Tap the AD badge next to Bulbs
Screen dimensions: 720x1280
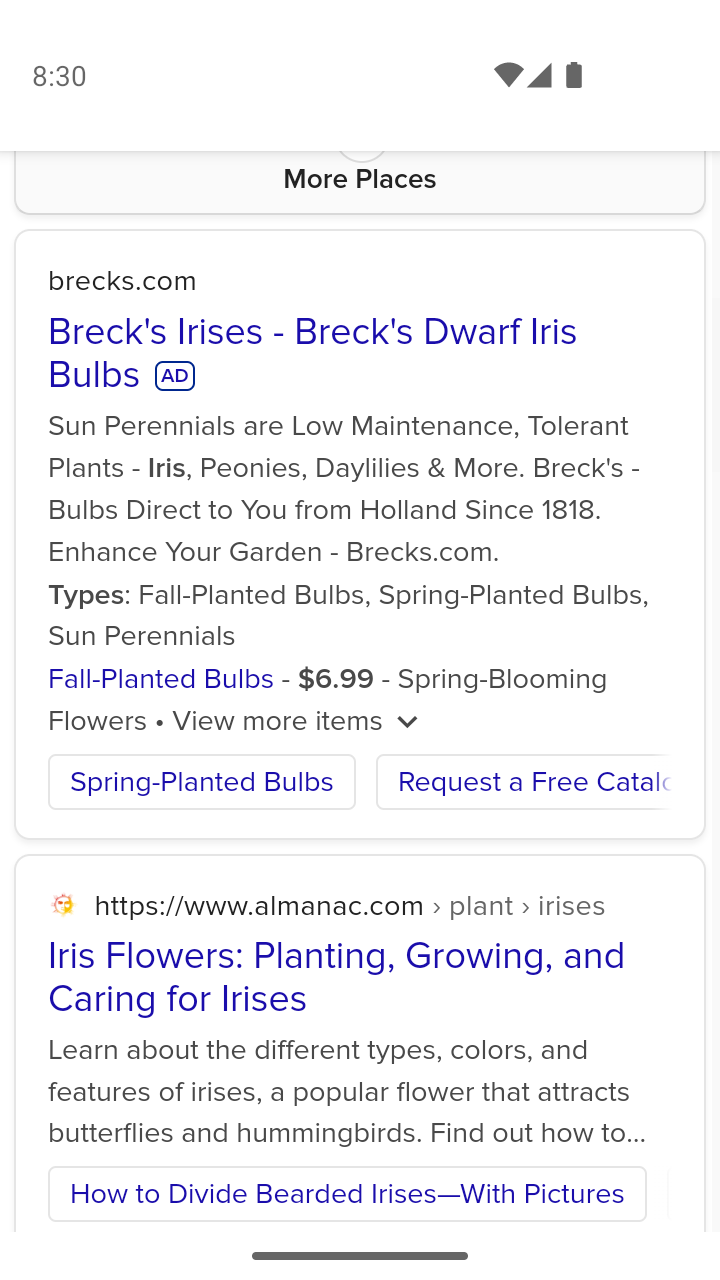[175, 376]
